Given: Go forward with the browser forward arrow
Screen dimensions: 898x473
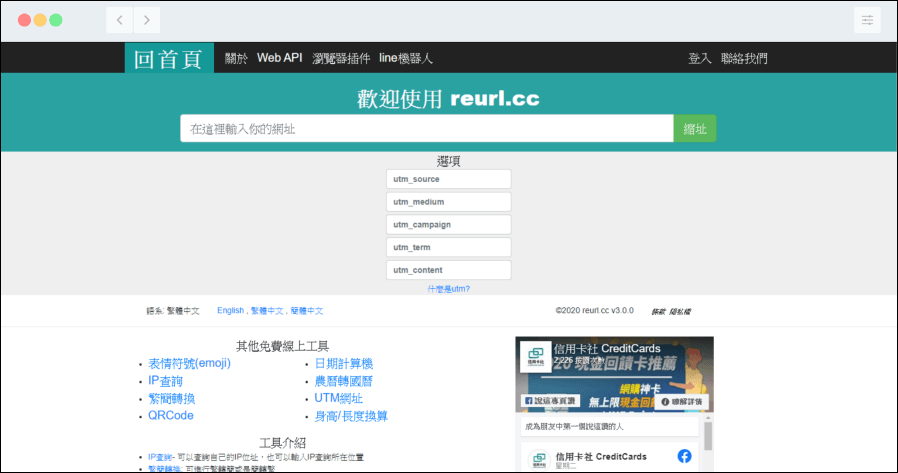Looking at the screenshot, I should tap(147, 20).
